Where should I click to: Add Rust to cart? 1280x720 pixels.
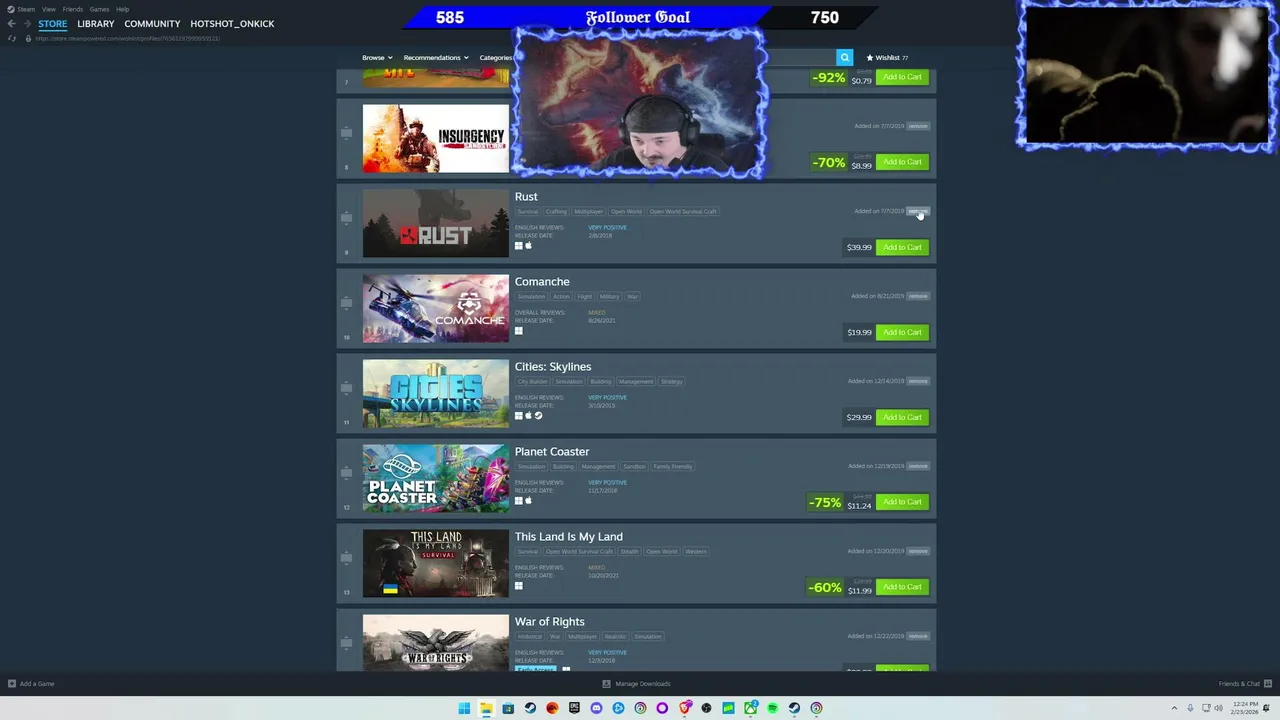(902, 247)
